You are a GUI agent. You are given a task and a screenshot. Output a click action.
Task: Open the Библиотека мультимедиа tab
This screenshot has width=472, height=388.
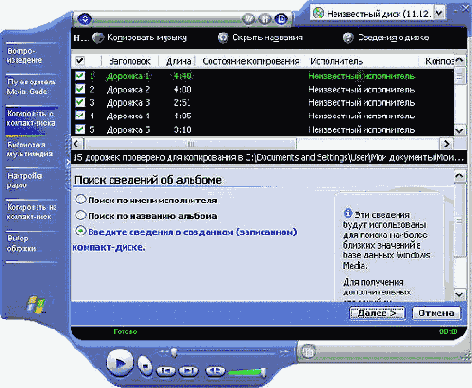tap(31, 149)
